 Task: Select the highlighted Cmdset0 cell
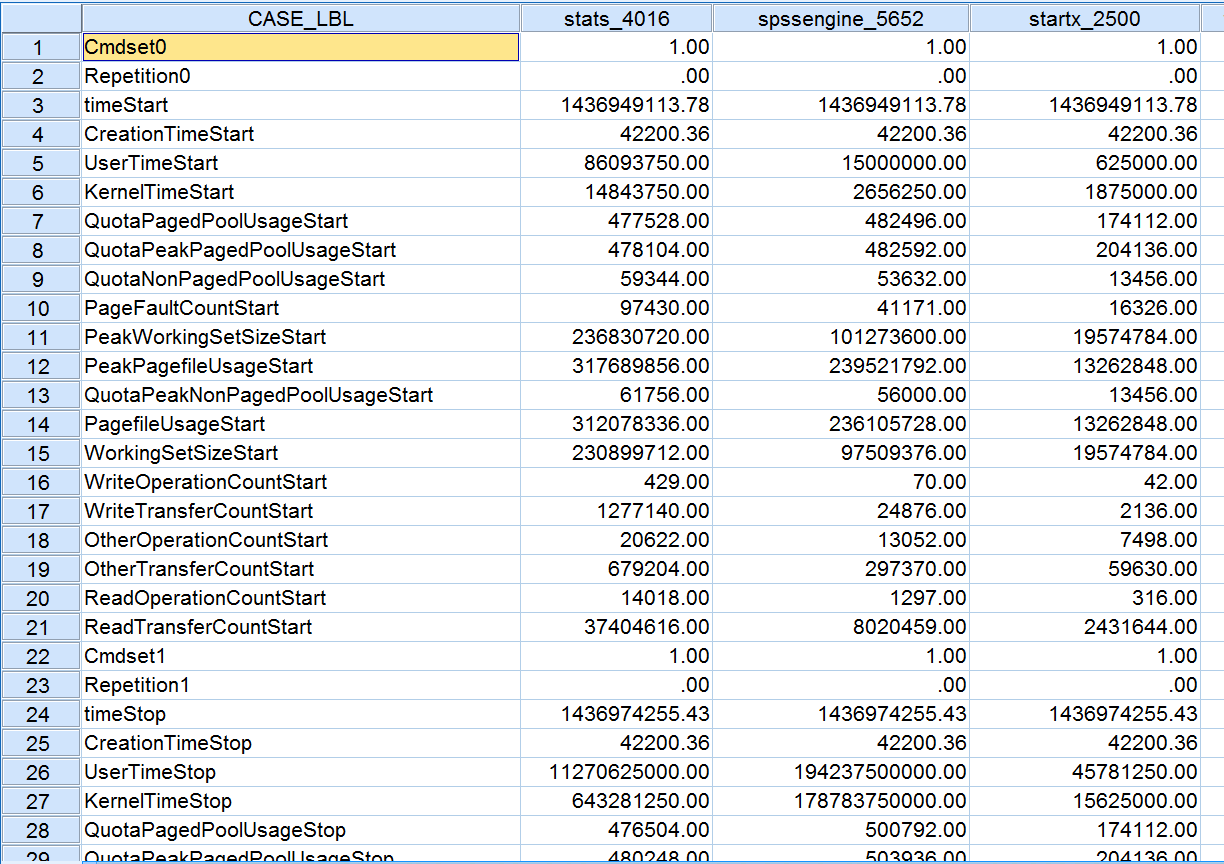click(300, 47)
